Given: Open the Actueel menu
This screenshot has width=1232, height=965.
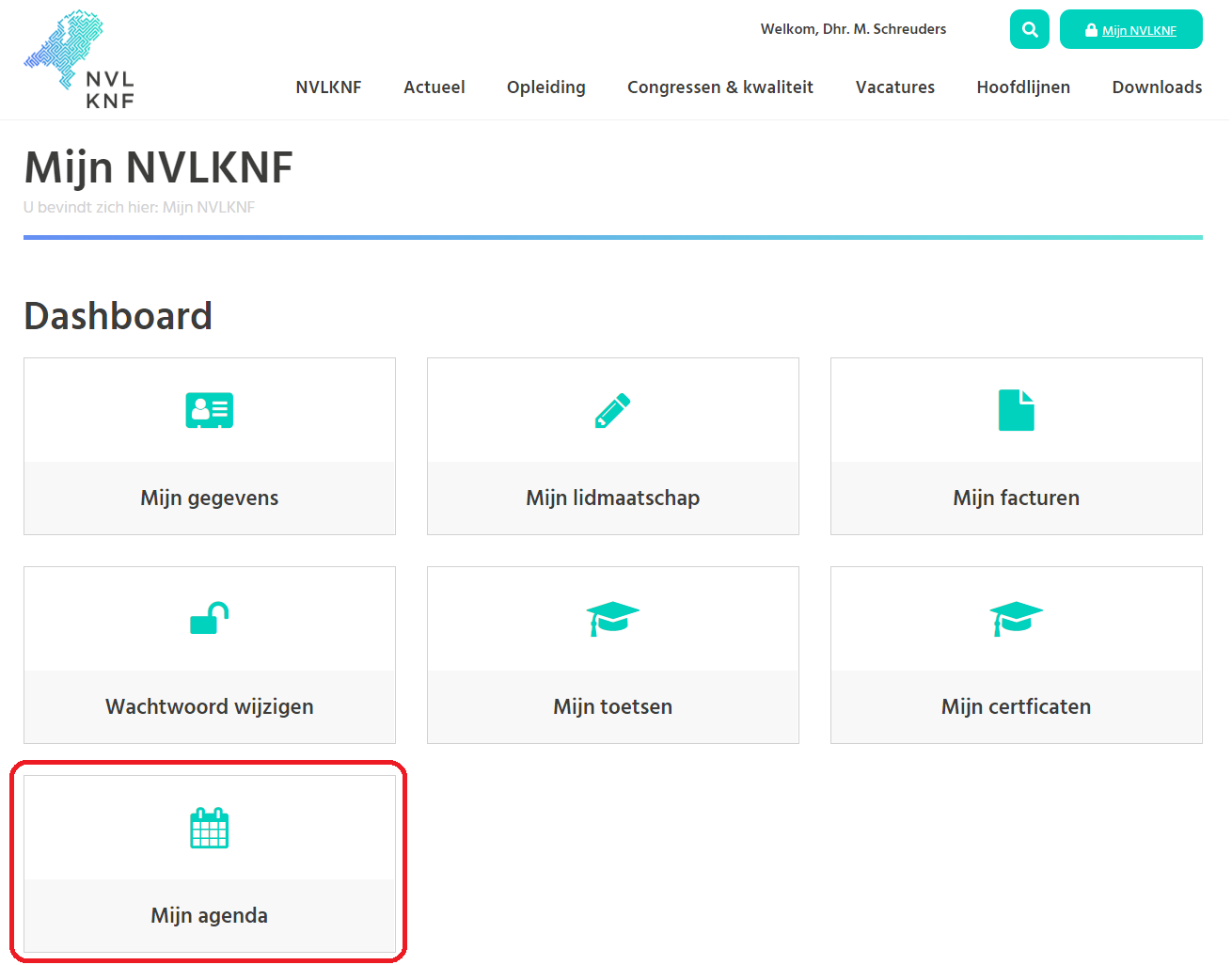Looking at the screenshot, I should click(x=434, y=87).
